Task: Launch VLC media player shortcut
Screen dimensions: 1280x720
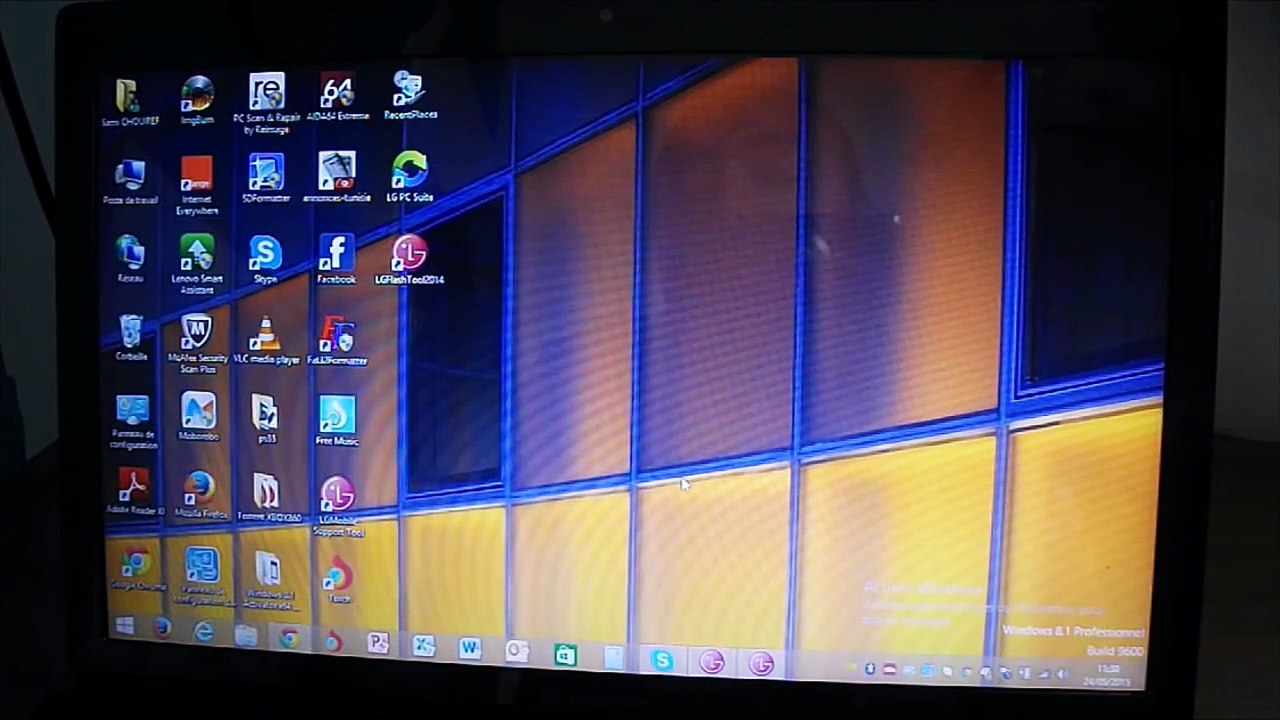Action: pos(266,340)
